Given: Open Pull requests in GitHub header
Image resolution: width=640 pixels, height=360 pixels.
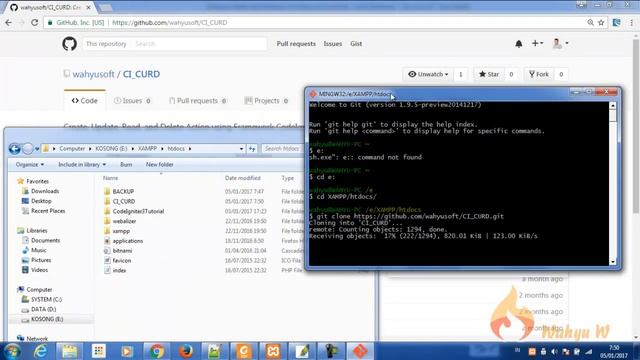Looking at the screenshot, I should point(296,44).
